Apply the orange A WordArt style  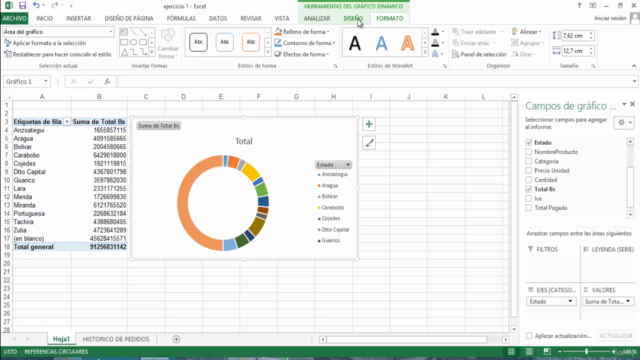pos(407,43)
